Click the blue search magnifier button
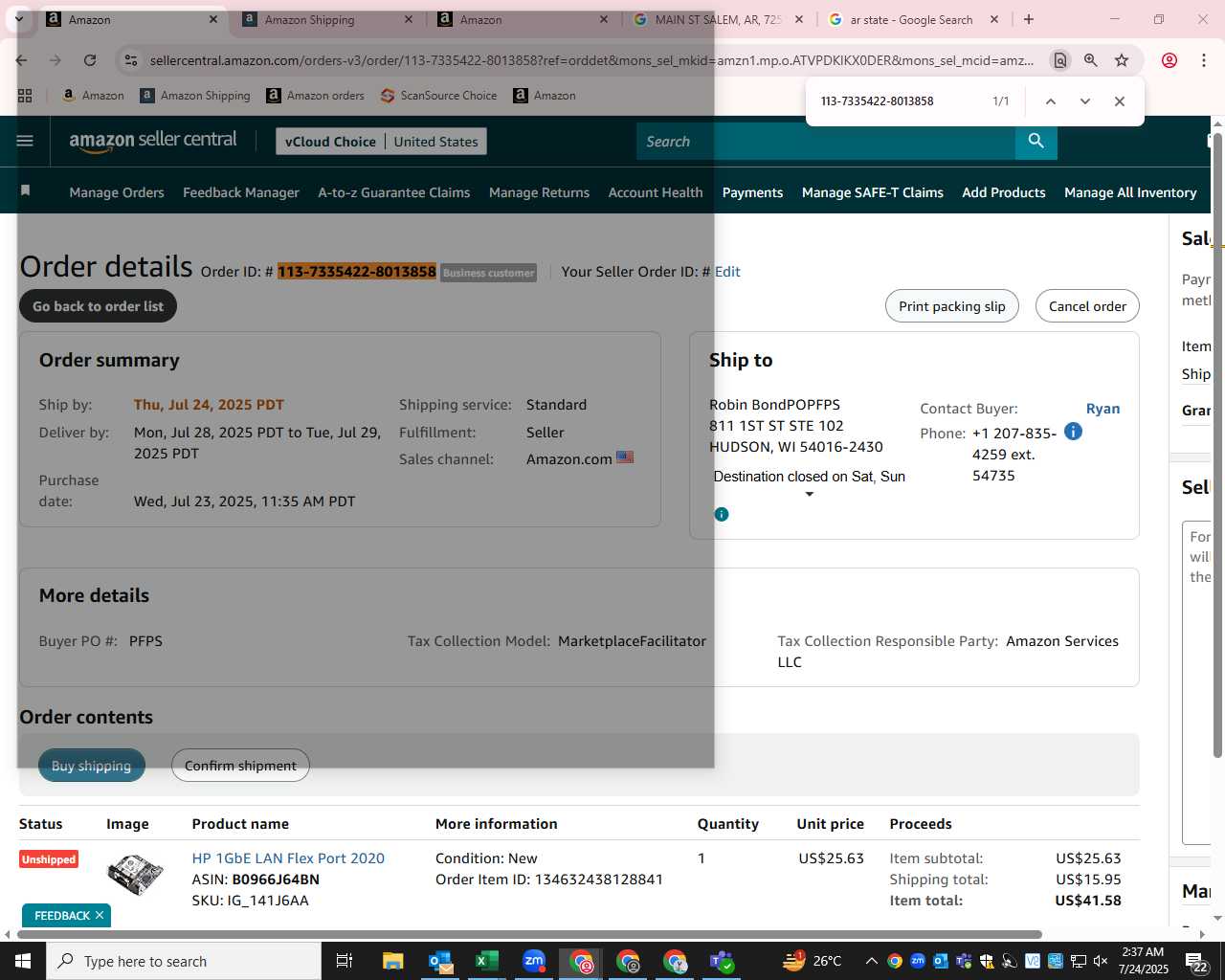The width and height of the screenshot is (1225, 980). tap(1036, 141)
